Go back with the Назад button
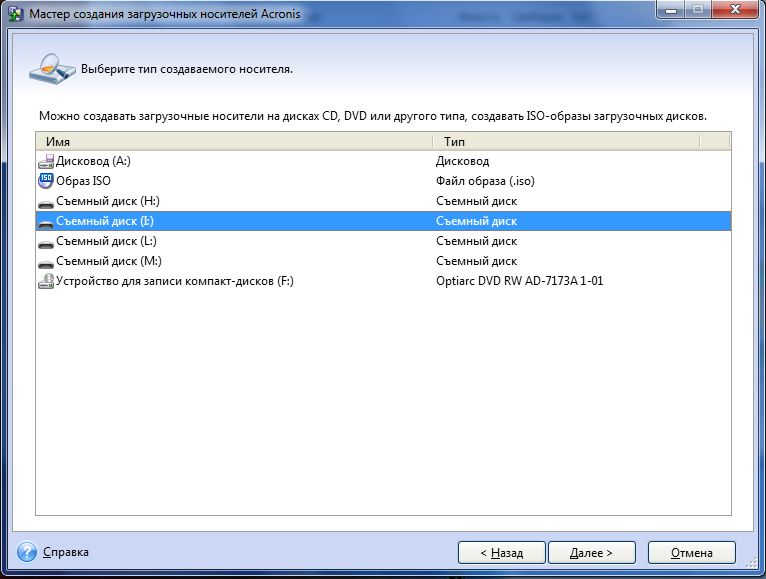The height and width of the screenshot is (579, 766). pyautogui.click(x=502, y=553)
